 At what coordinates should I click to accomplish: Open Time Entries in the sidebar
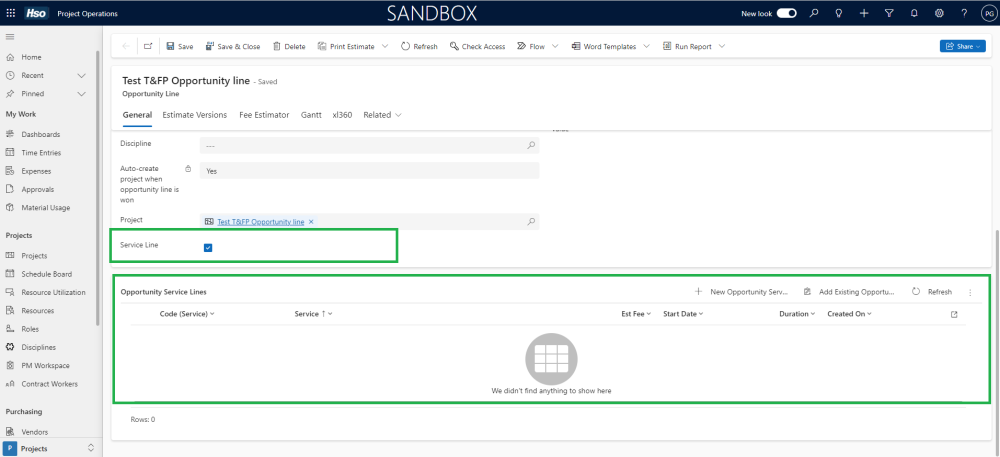pyautogui.click(x=41, y=153)
